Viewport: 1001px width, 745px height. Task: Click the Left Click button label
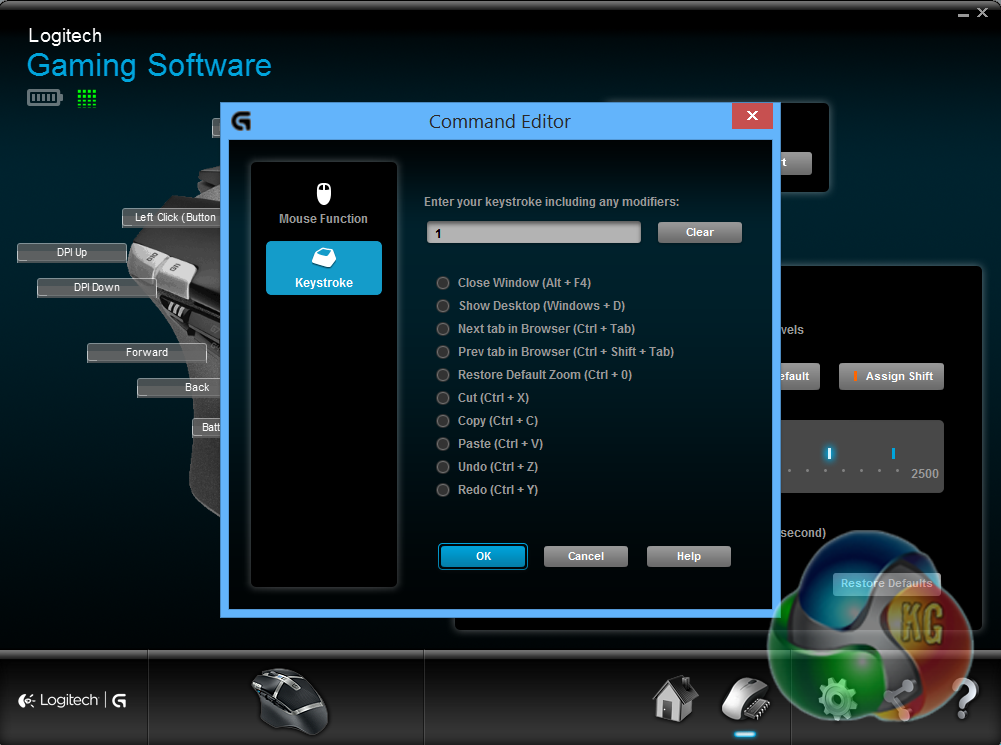click(171, 218)
